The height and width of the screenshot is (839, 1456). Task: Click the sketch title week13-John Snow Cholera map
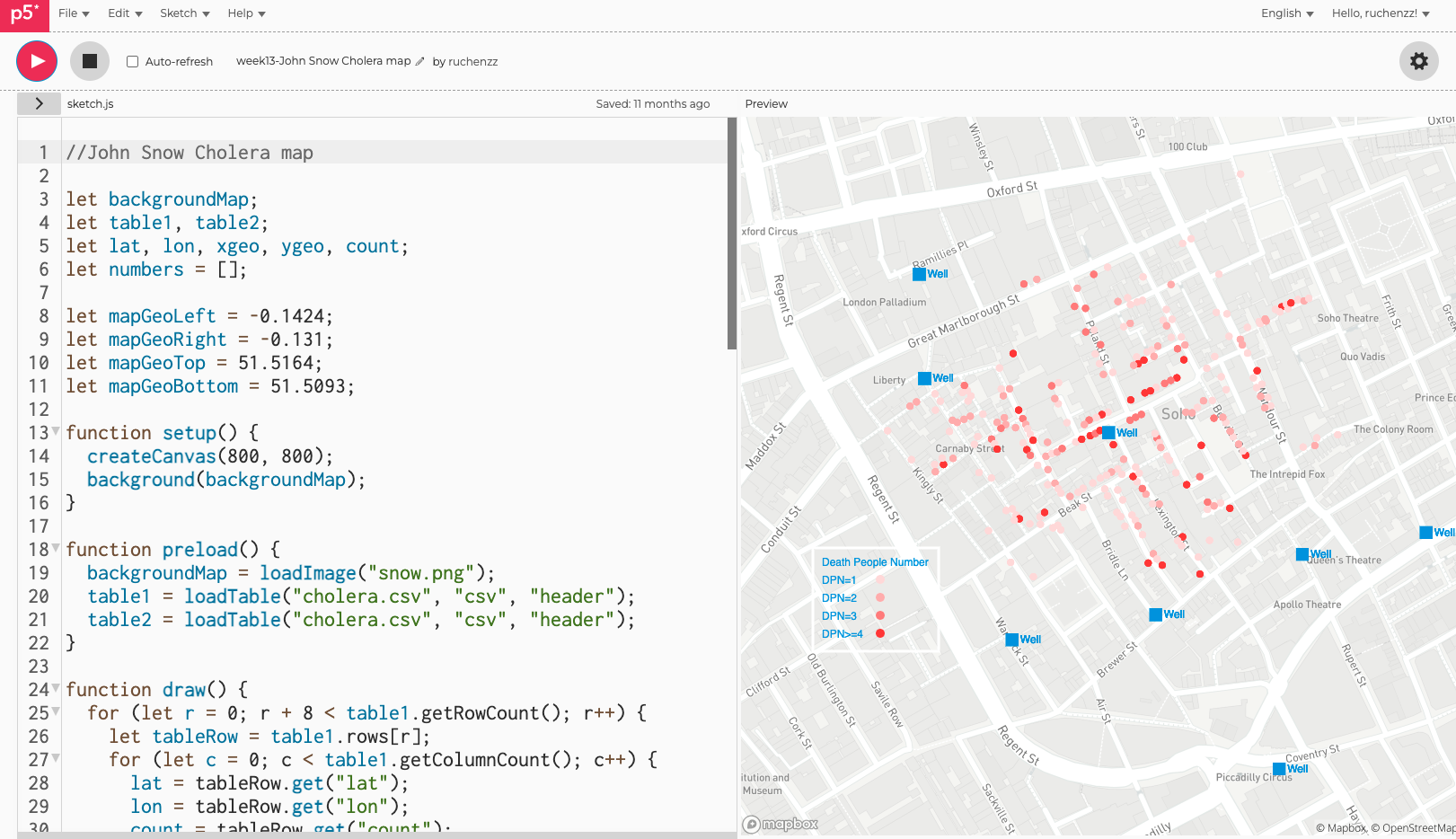click(323, 61)
